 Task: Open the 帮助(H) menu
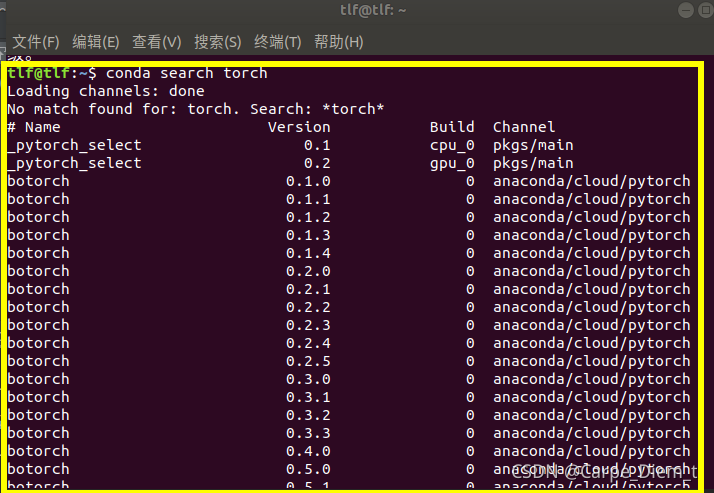(x=338, y=42)
